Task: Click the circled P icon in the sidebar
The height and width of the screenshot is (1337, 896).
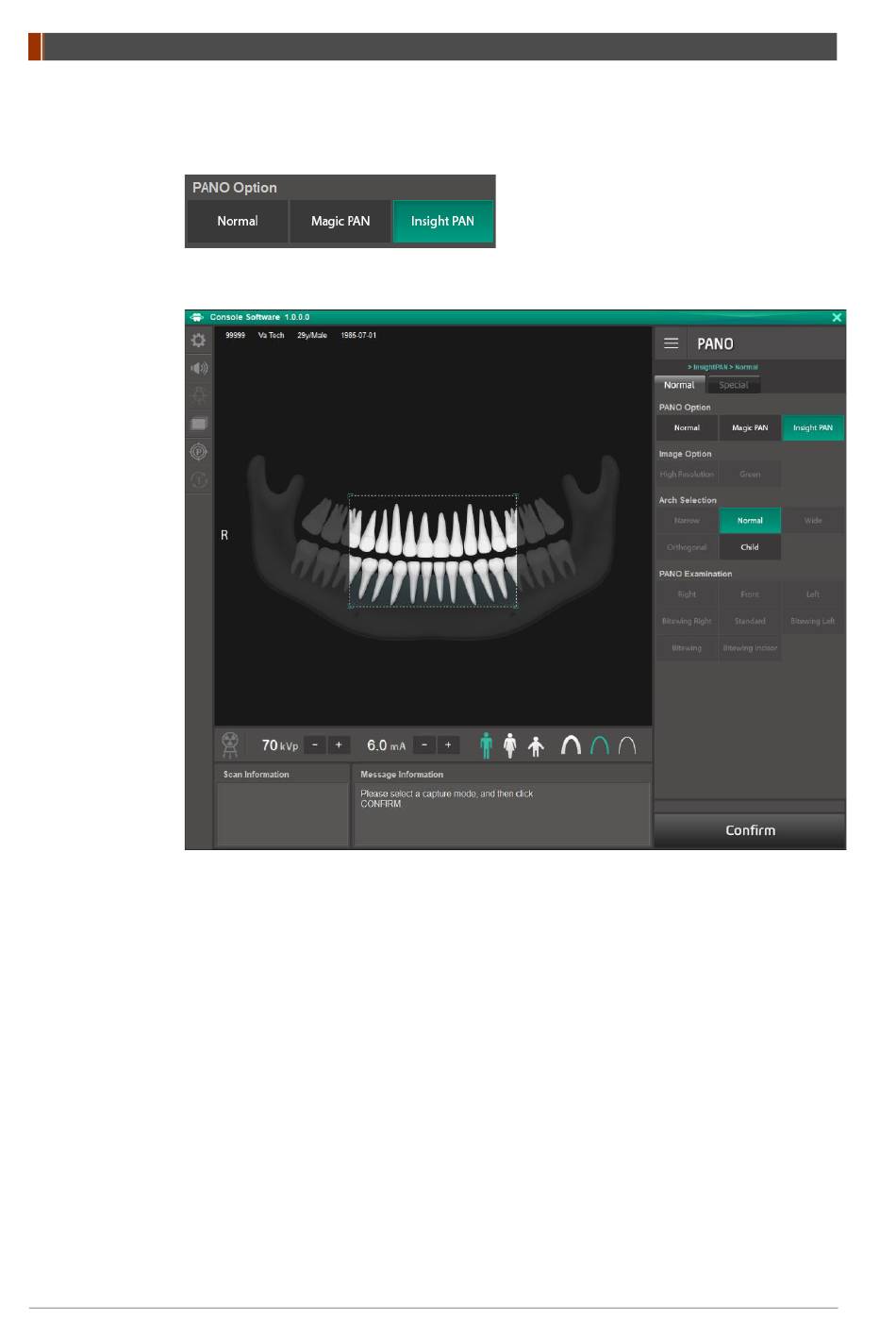Action: pos(199,452)
